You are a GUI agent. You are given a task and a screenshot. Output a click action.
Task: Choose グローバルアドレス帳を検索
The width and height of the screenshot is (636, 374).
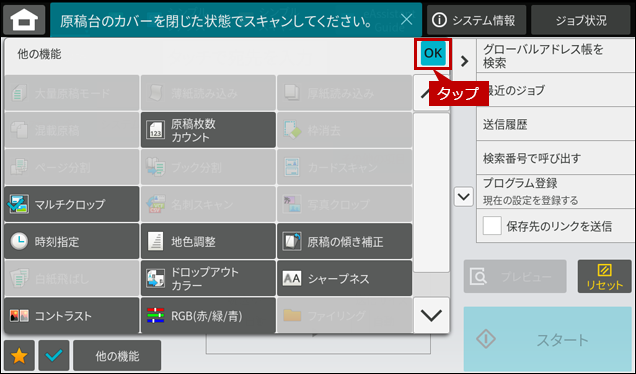point(555,56)
